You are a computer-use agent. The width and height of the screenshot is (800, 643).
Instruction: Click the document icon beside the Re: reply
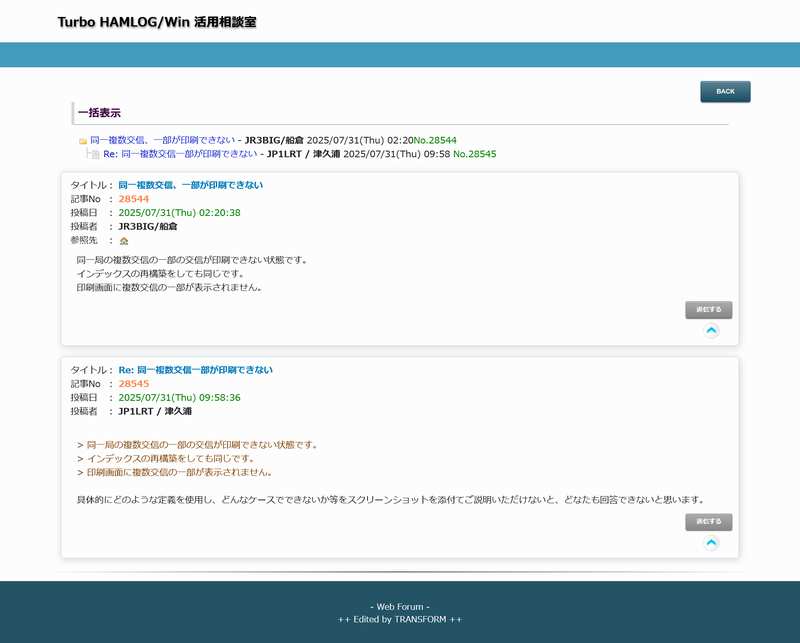95,155
